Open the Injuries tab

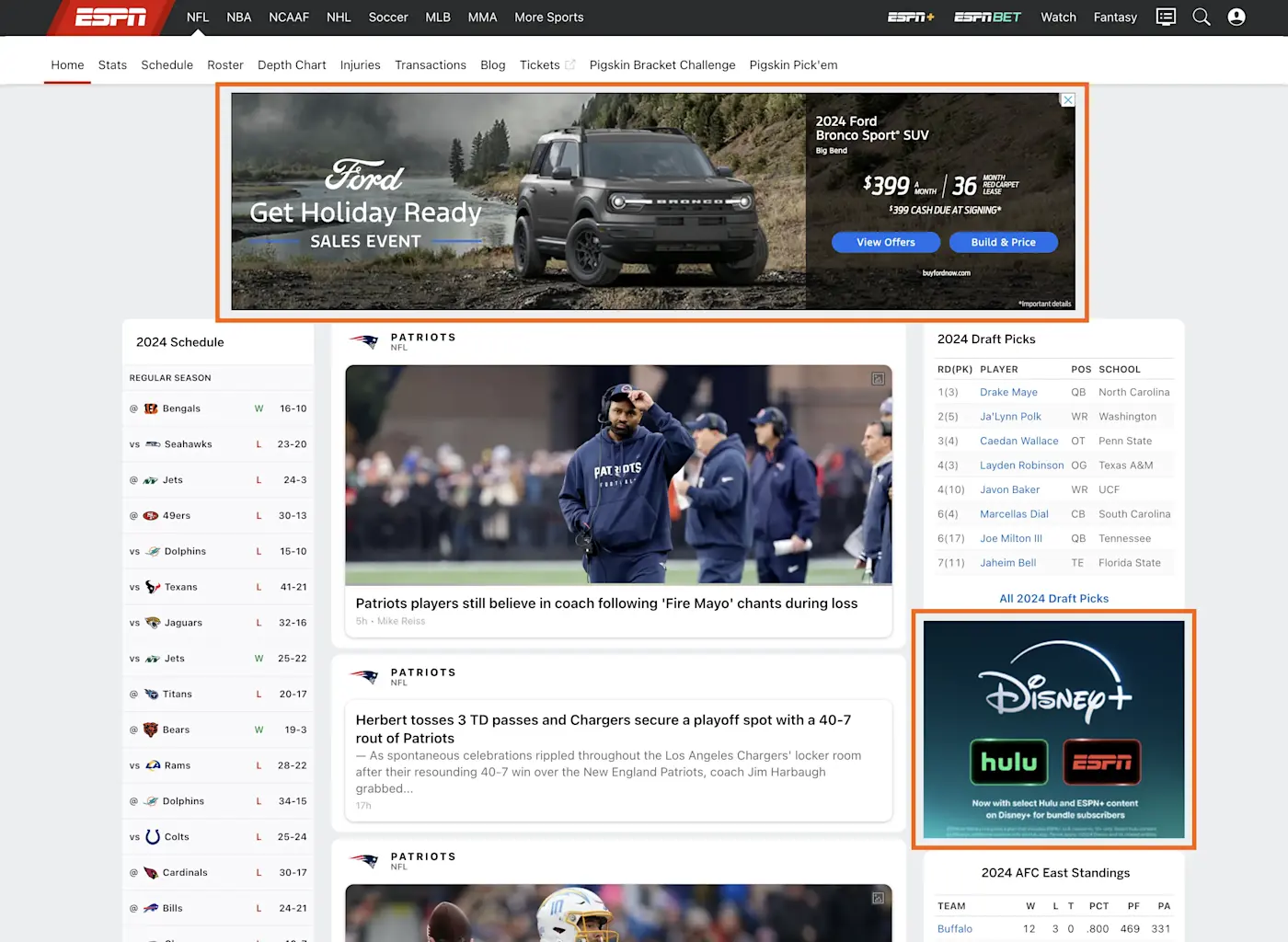click(x=360, y=64)
